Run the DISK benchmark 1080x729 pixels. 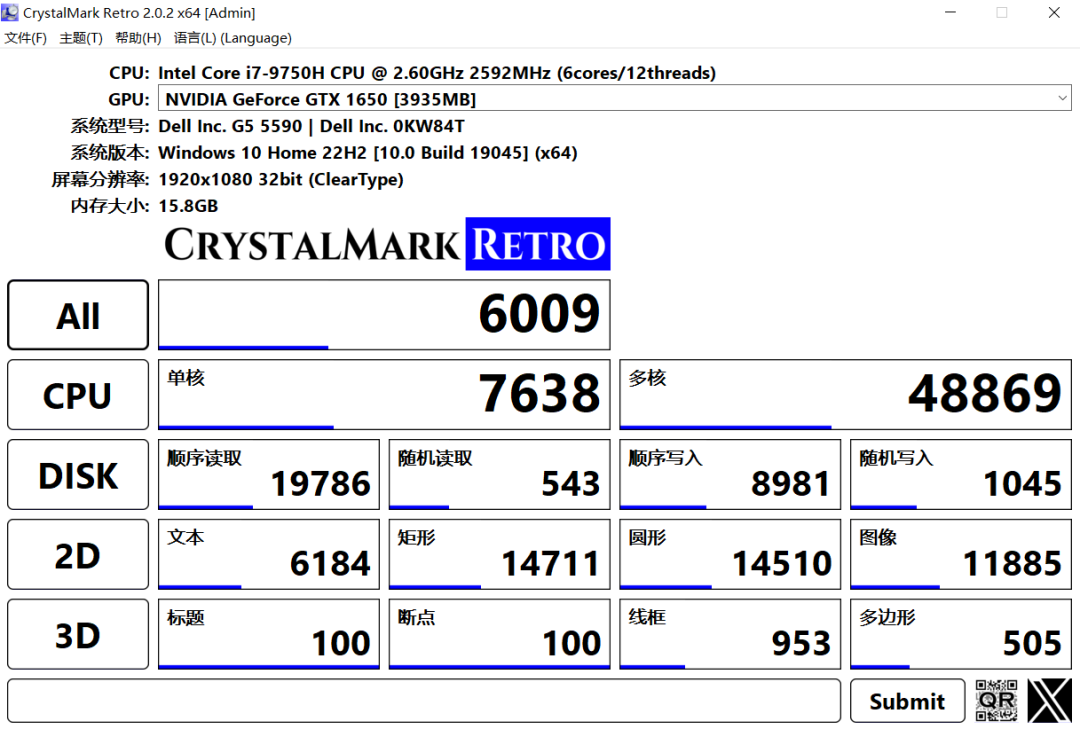pos(78,475)
